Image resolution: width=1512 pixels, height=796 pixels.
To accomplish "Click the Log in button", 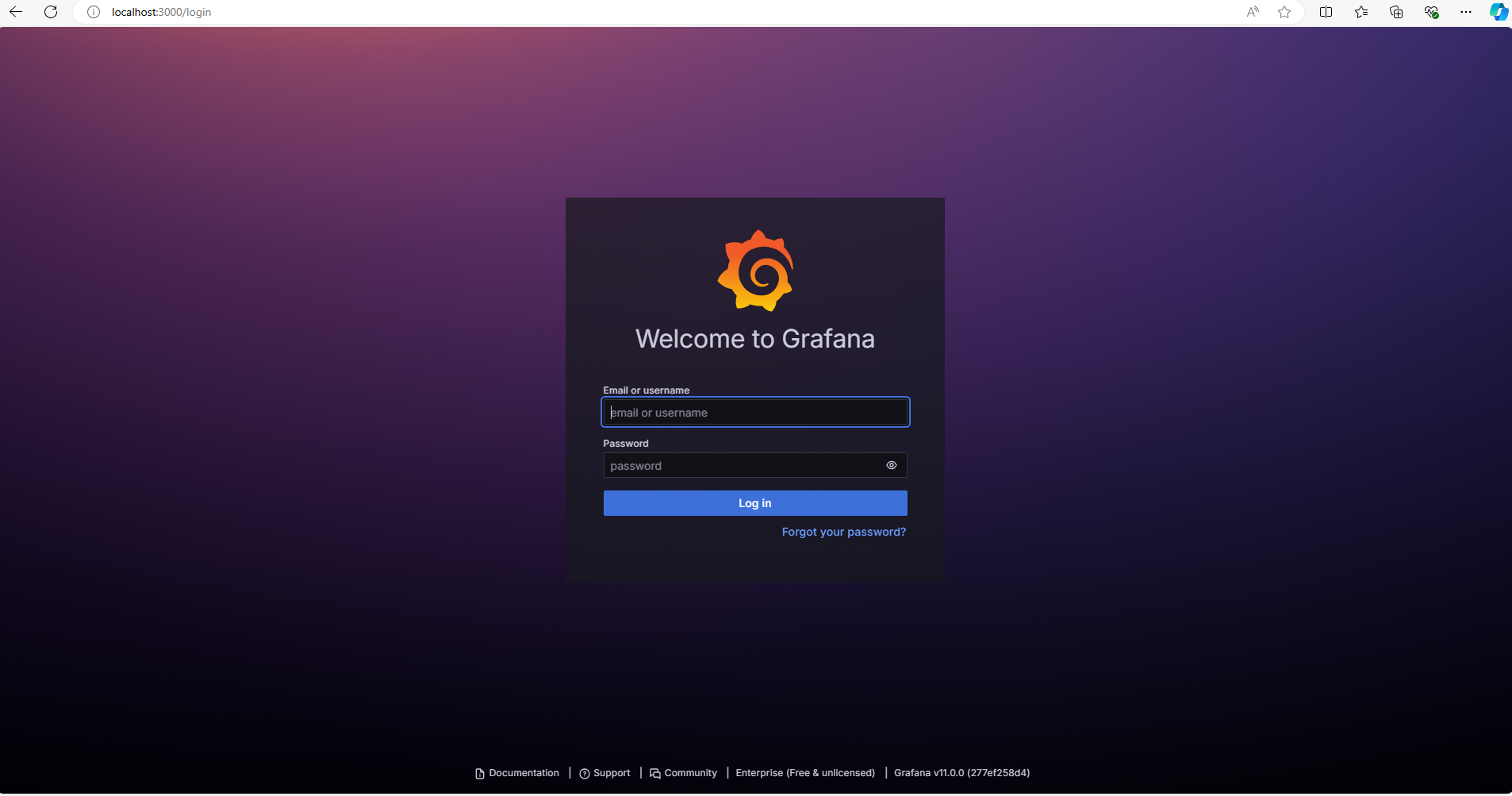I will (x=755, y=503).
